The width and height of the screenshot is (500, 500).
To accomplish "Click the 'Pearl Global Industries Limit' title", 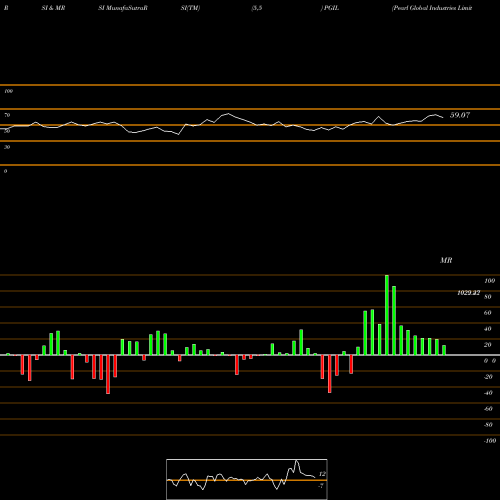I will (x=432, y=8).
